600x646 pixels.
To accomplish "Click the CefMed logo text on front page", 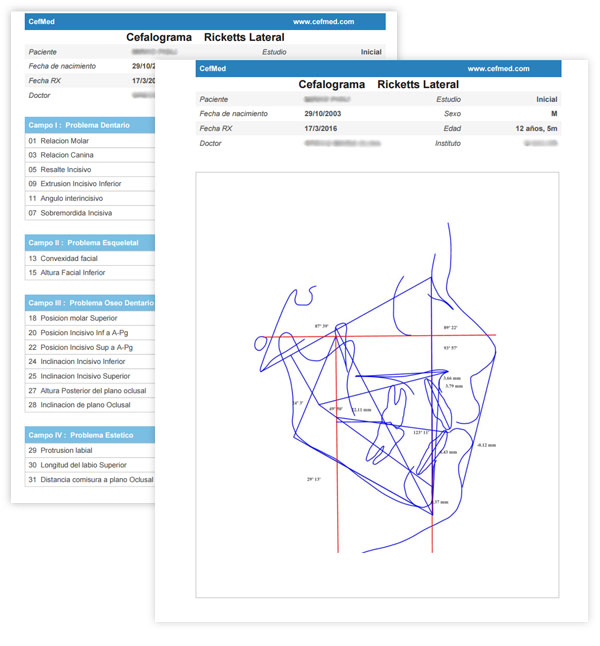I will 213,69.
